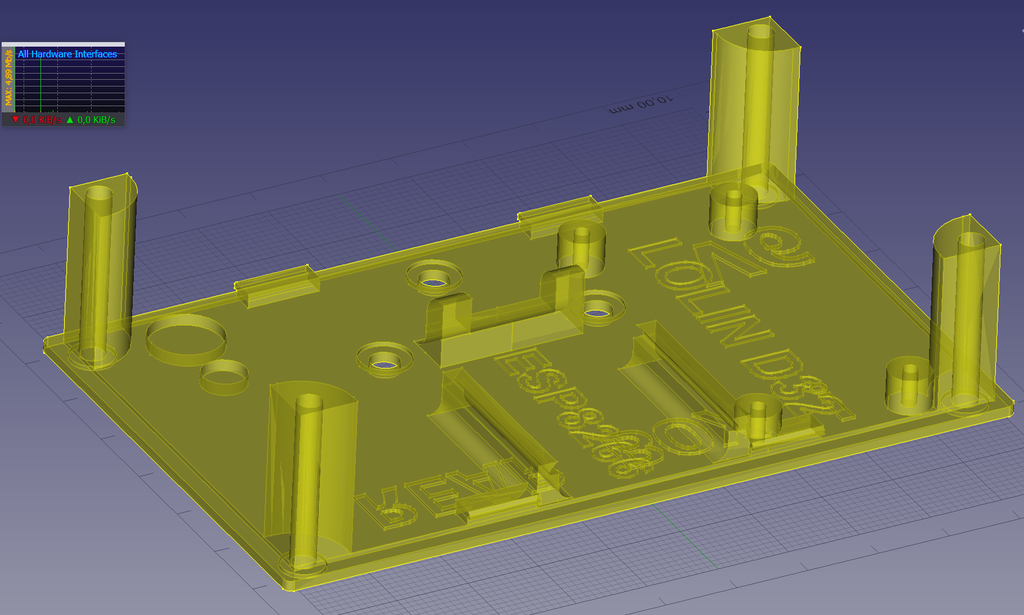The height and width of the screenshot is (615, 1024).
Task: Click the network traffic graph area
Action: pos(70,87)
